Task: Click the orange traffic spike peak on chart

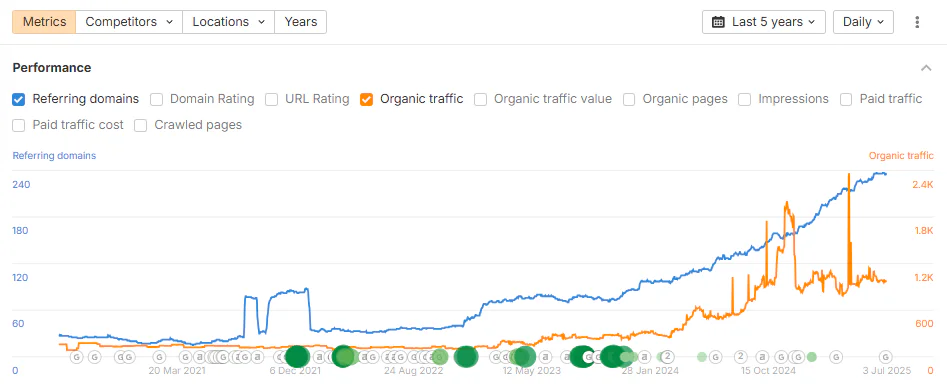Action: 849,175
